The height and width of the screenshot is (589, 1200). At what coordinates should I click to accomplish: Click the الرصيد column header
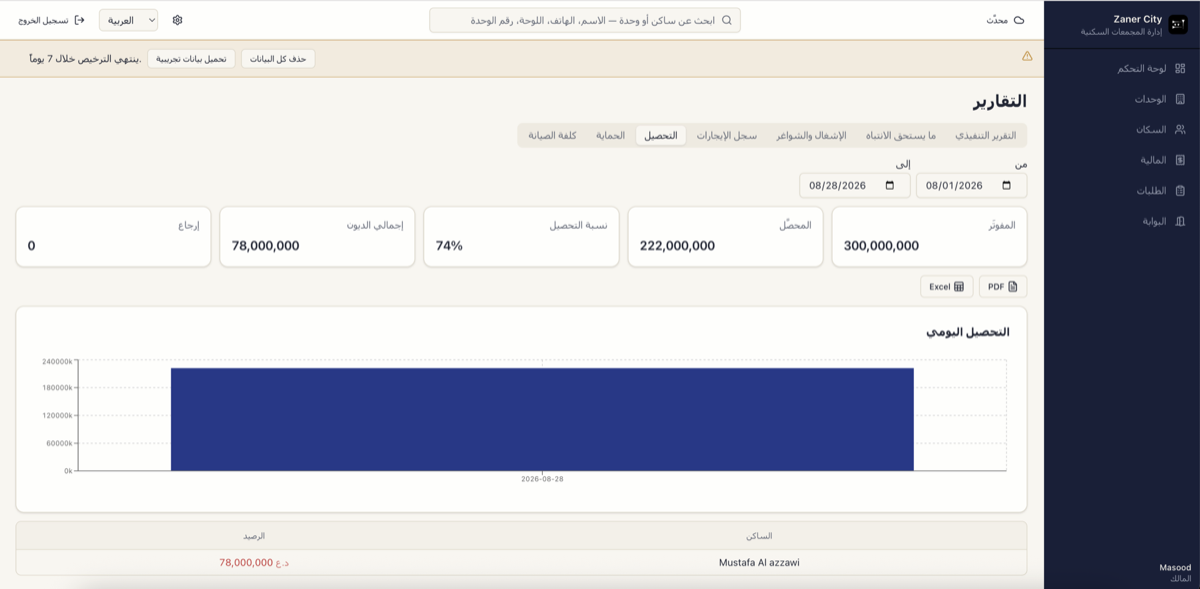pyautogui.click(x=254, y=536)
